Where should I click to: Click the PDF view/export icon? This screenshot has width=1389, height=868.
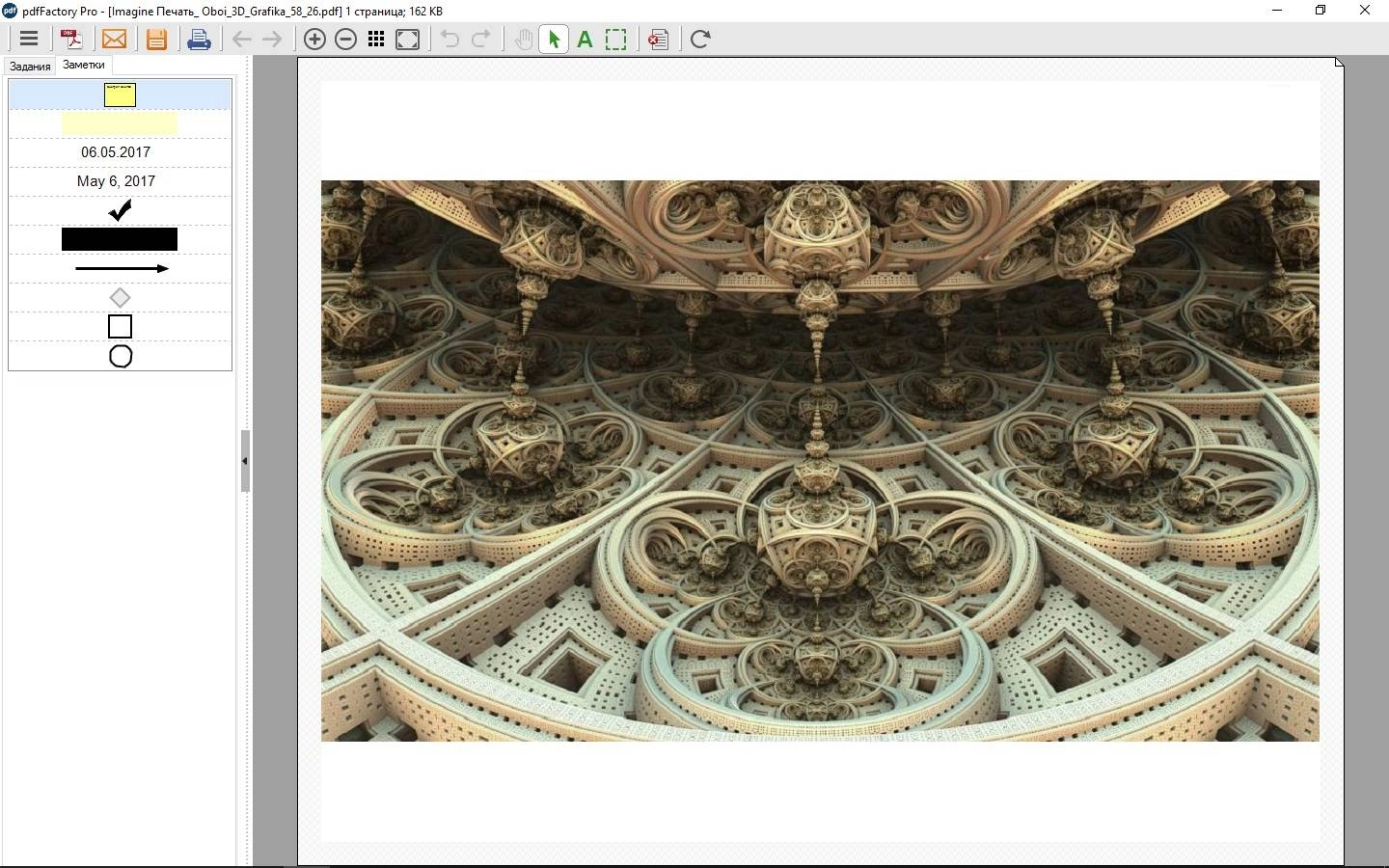72,40
